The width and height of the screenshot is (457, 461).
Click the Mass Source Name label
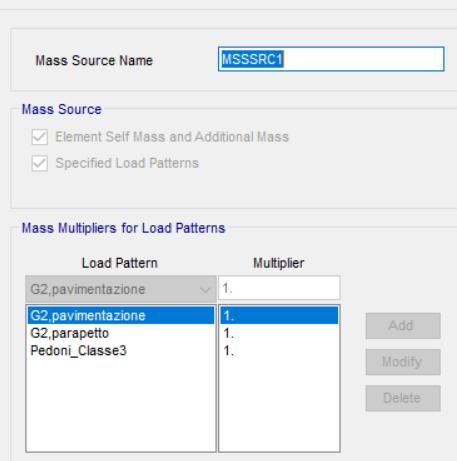94,60
